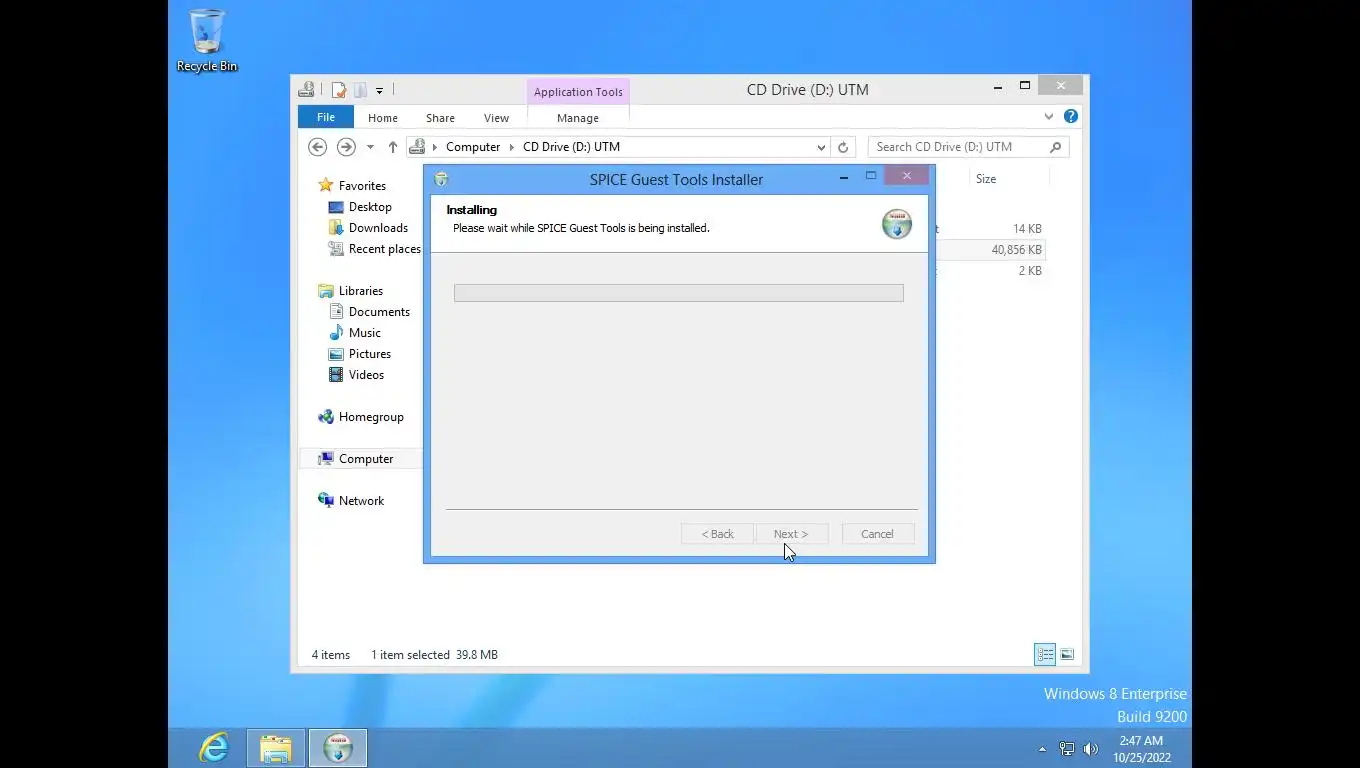Select Network in the navigation pane
Screen dimensions: 1360x768
coord(361,501)
